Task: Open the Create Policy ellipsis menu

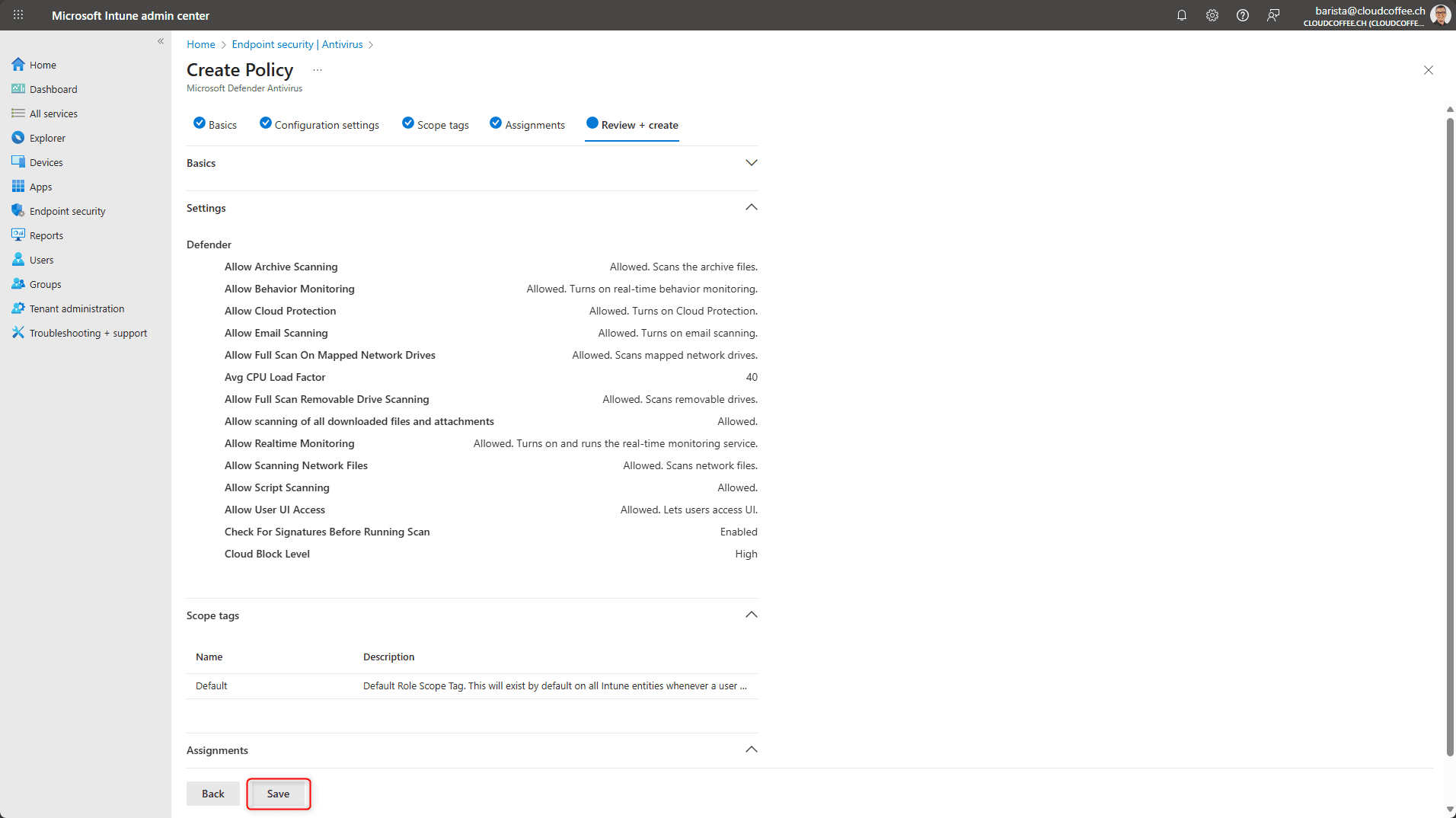Action: [x=318, y=70]
